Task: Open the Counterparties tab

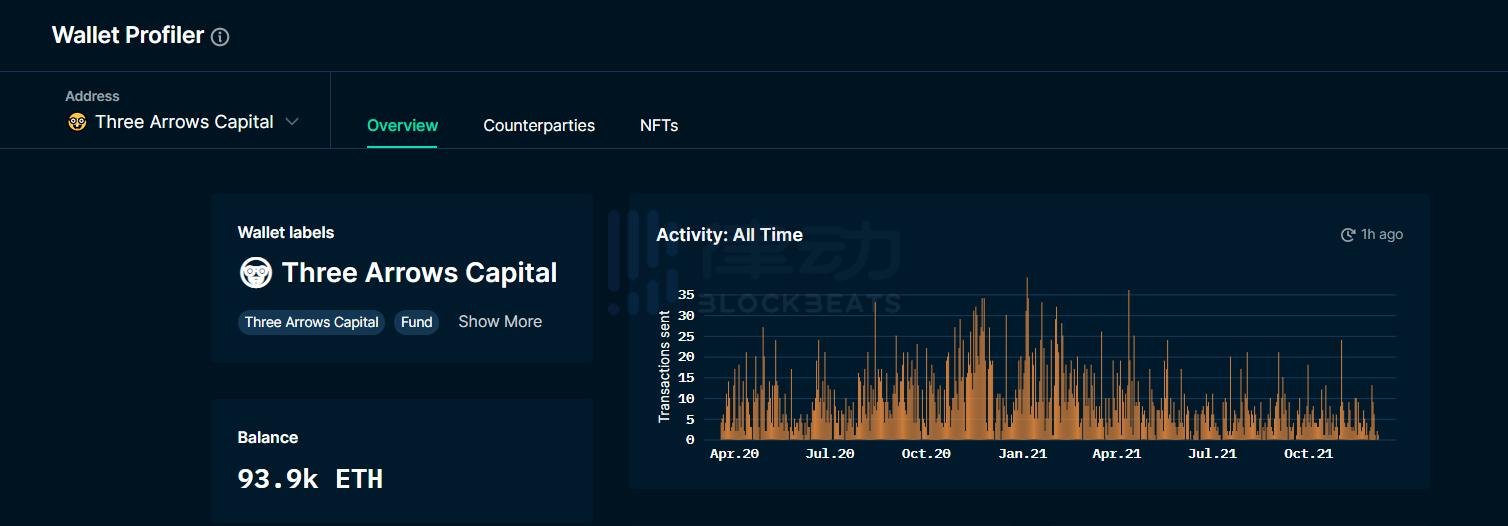Action: tap(539, 125)
